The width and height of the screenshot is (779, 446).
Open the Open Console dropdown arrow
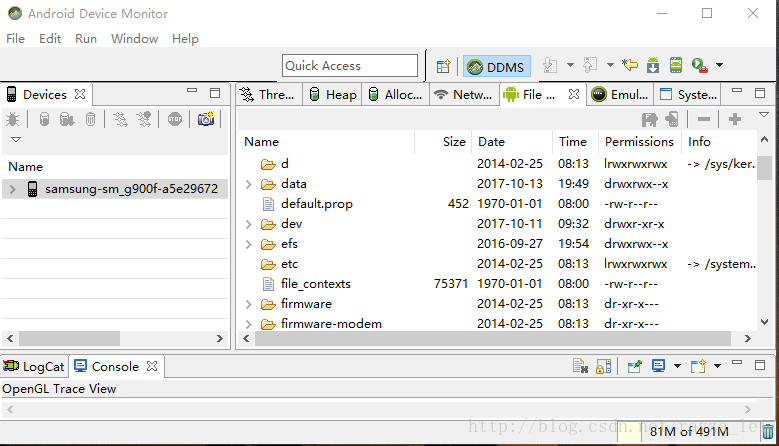tap(717, 367)
